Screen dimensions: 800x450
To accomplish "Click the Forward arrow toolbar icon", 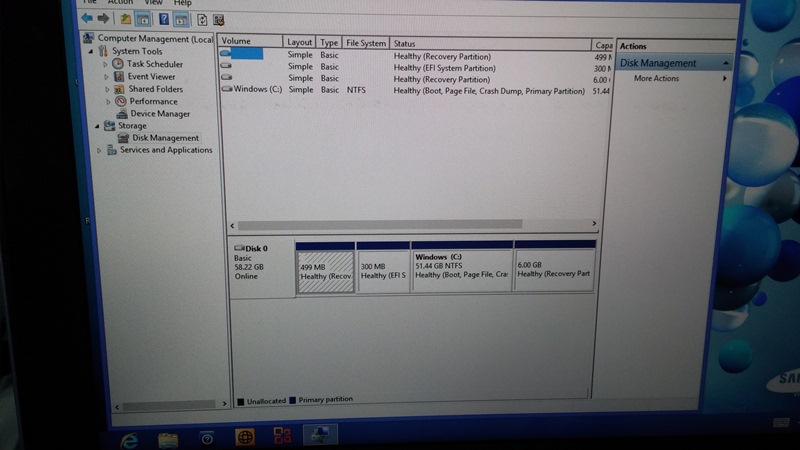I will pos(104,19).
